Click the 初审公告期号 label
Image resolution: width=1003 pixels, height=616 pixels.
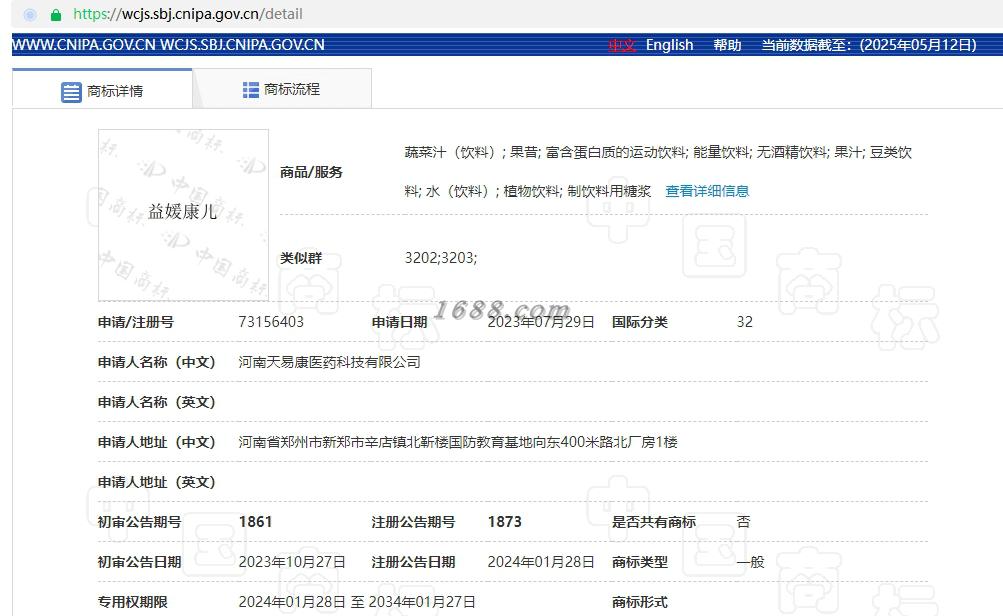(139, 522)
